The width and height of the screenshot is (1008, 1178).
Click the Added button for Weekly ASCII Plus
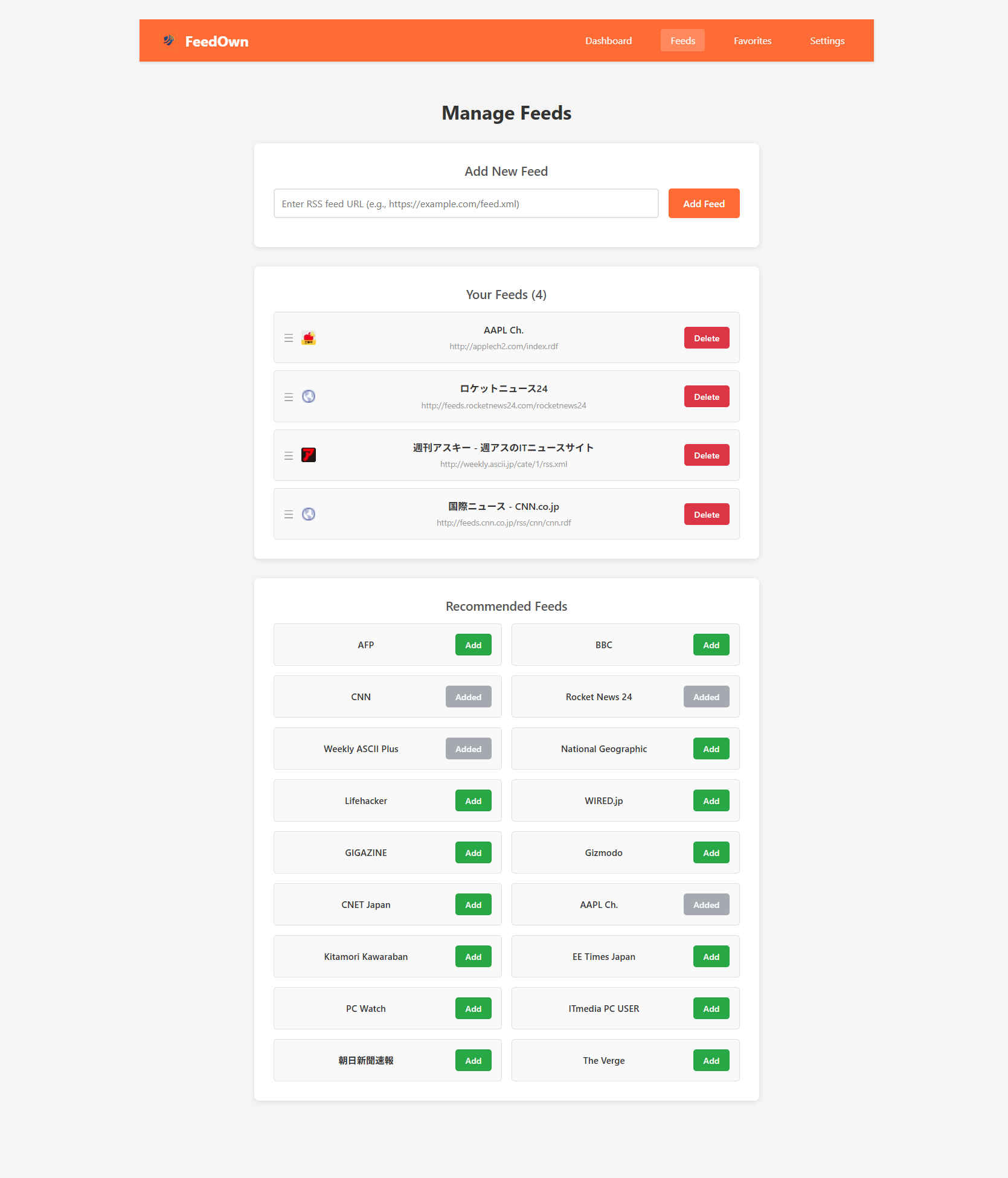[468, 749]
